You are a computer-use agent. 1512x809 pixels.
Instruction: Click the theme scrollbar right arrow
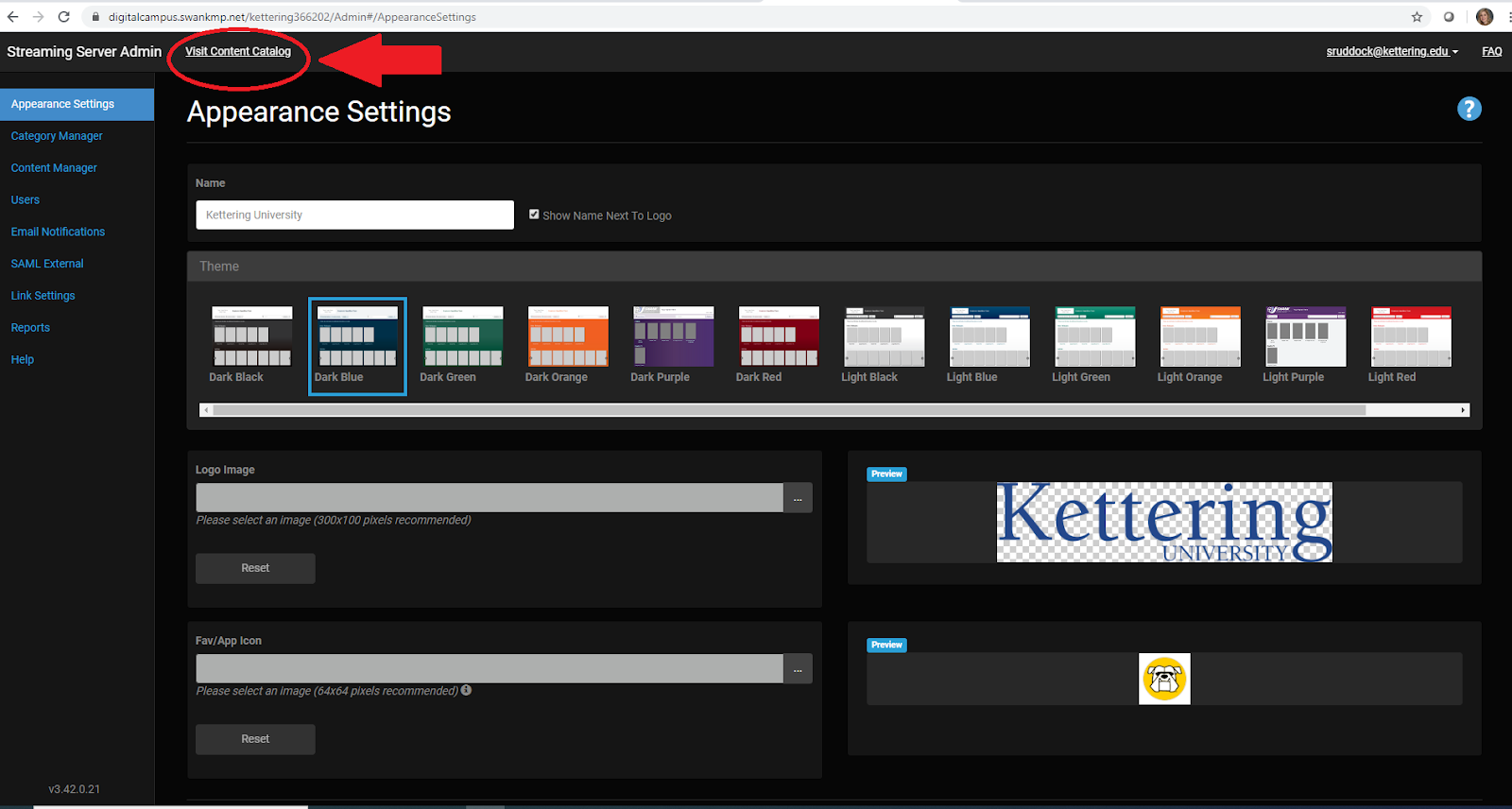pyautogui.click(x=1464, y=410)
